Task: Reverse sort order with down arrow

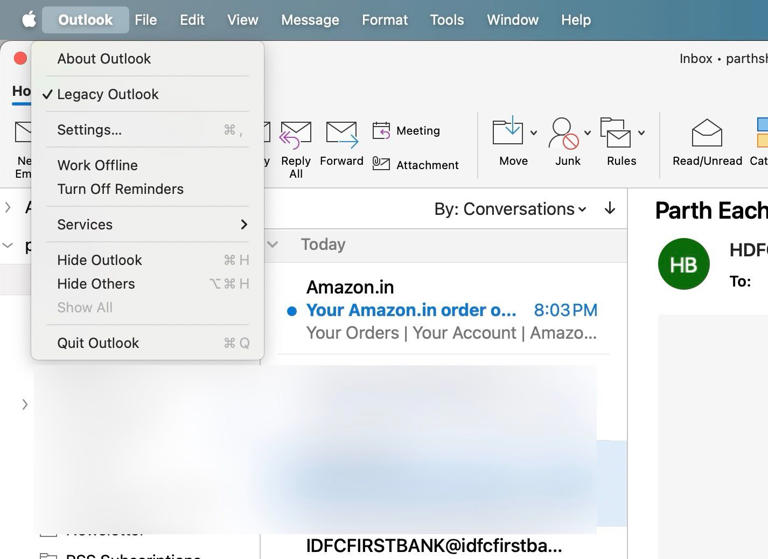Action: (610, 208)
